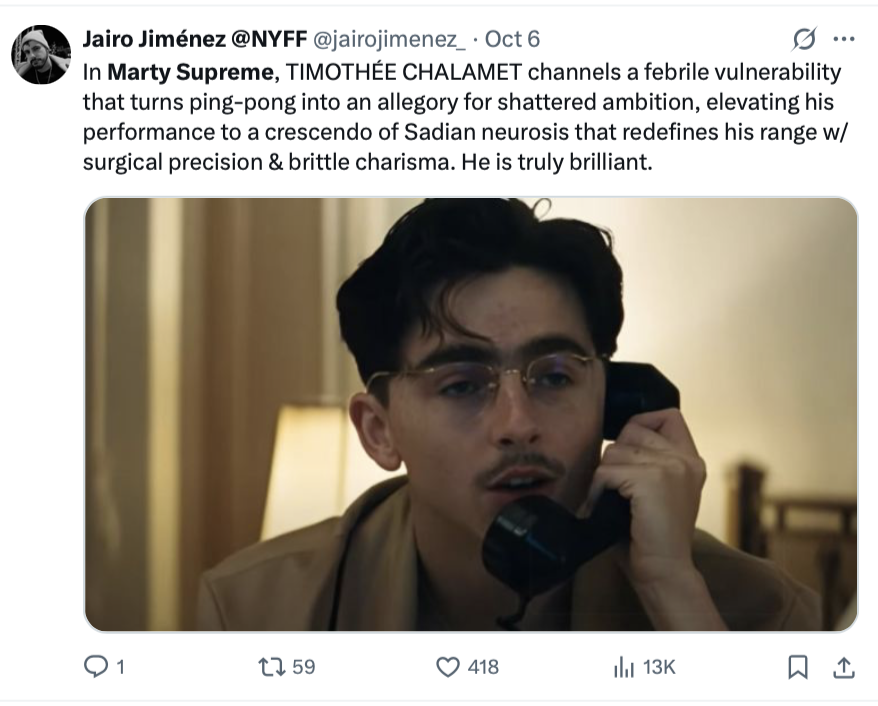Open the @jairojimenez_ handle link
Viewport: 878px width, 706px height.
pyautogui.click(x=390, y=39)
